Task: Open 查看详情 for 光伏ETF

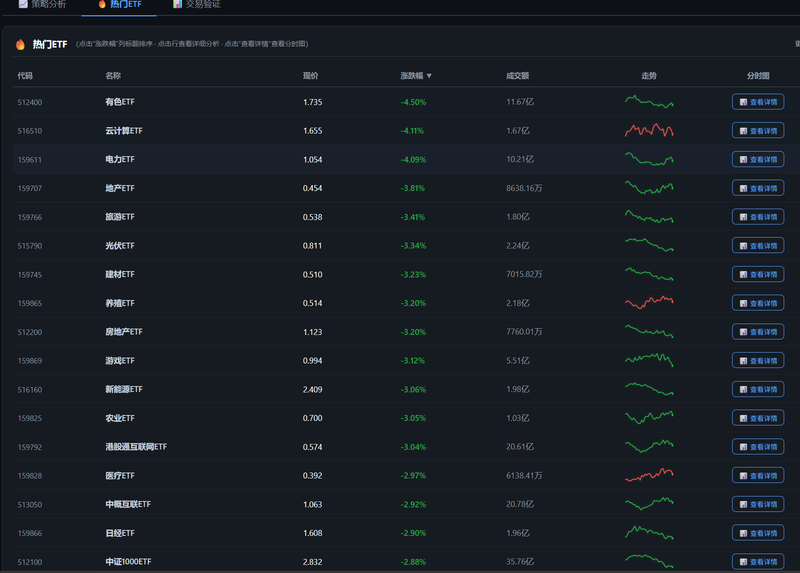Action: click(x=758, y=245)
